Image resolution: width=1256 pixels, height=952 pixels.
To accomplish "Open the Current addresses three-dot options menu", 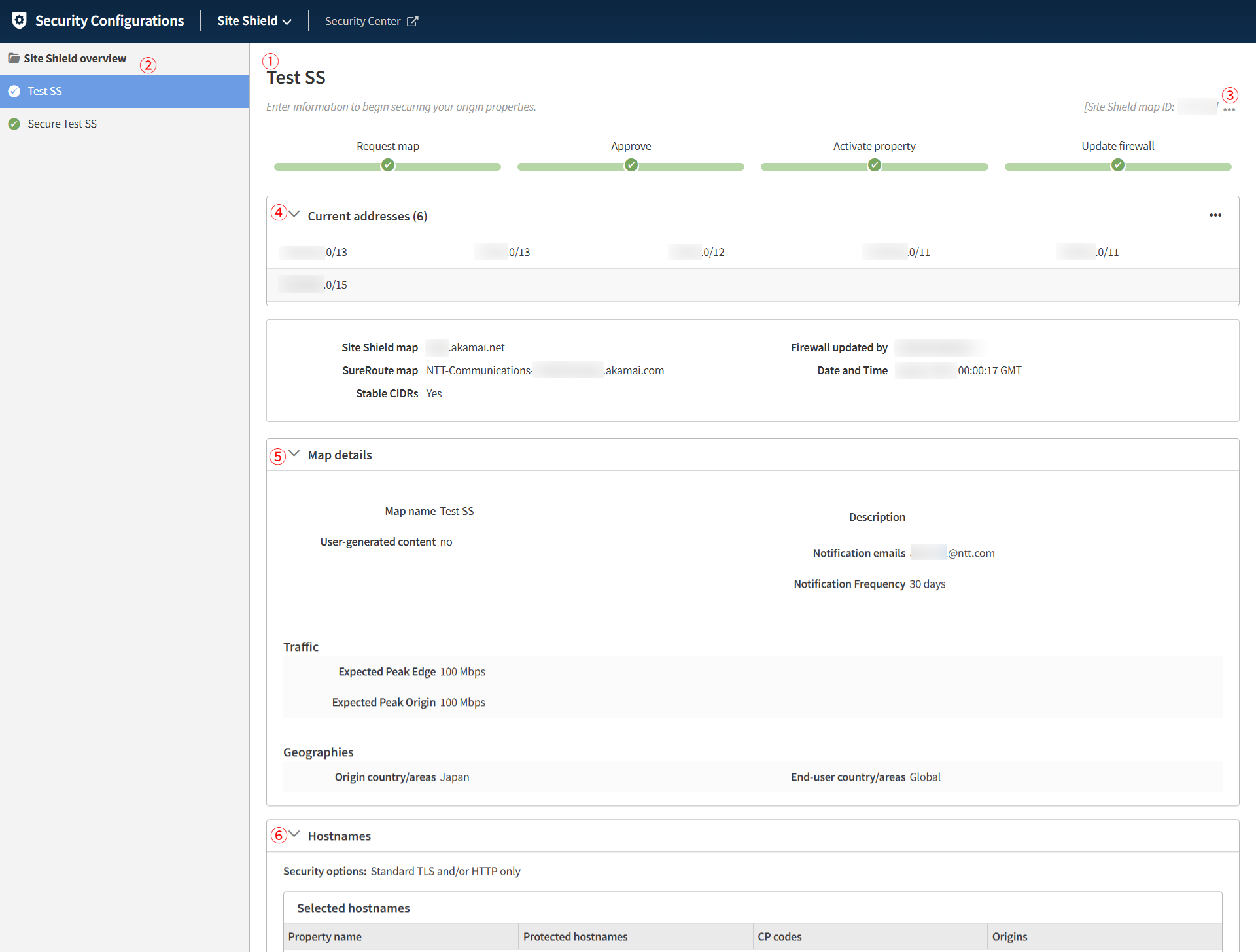I will pos(1215,215).
